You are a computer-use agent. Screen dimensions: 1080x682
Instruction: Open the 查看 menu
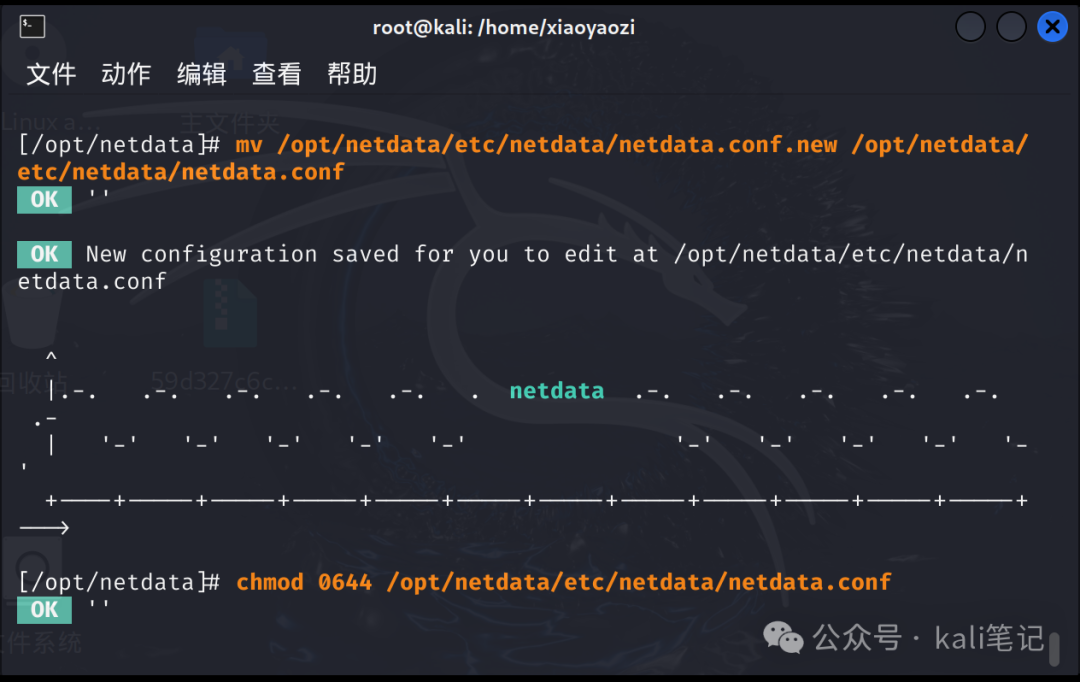pyautogui.click(x=276, y=73)
